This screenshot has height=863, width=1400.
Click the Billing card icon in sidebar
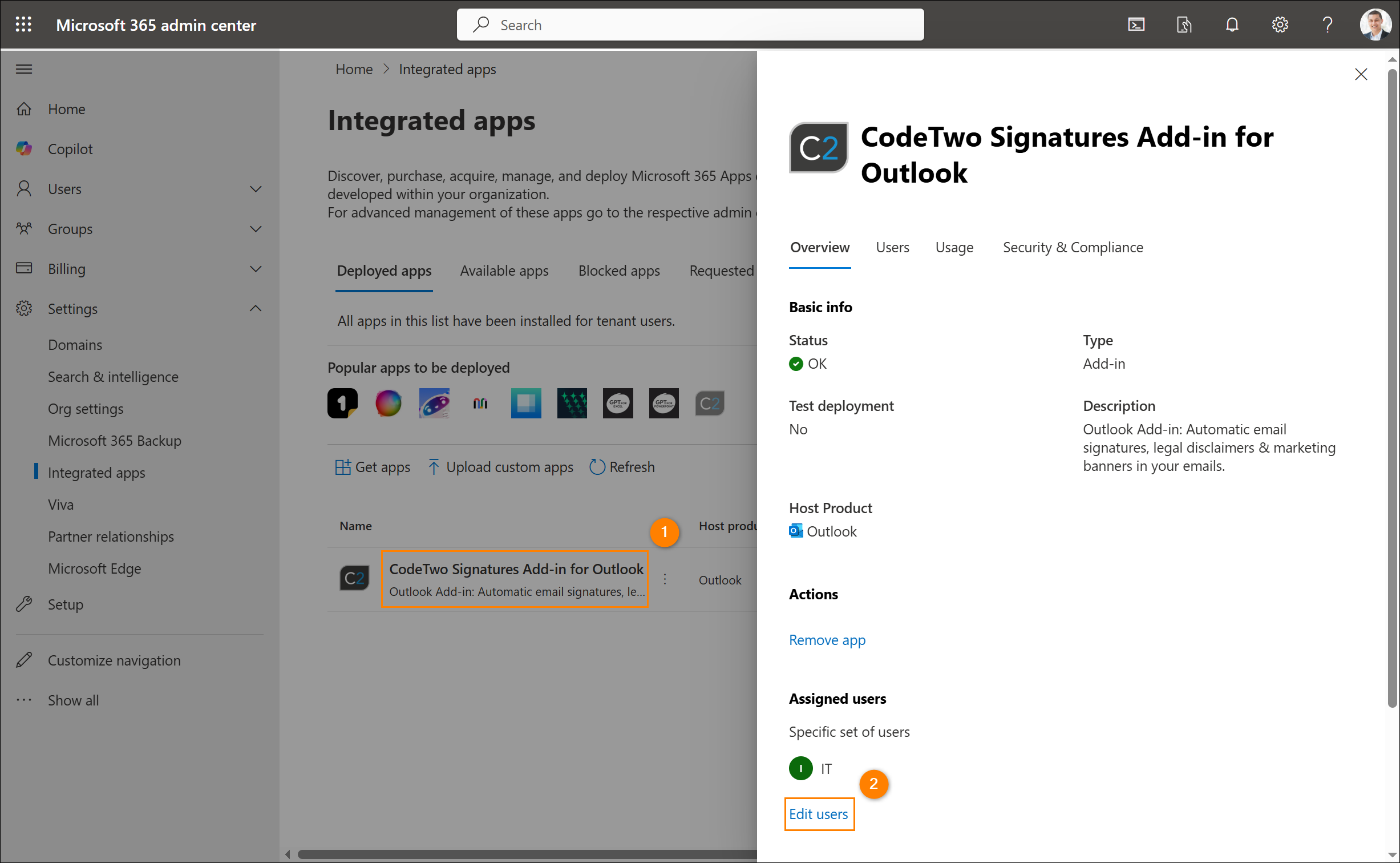[24, 268]
